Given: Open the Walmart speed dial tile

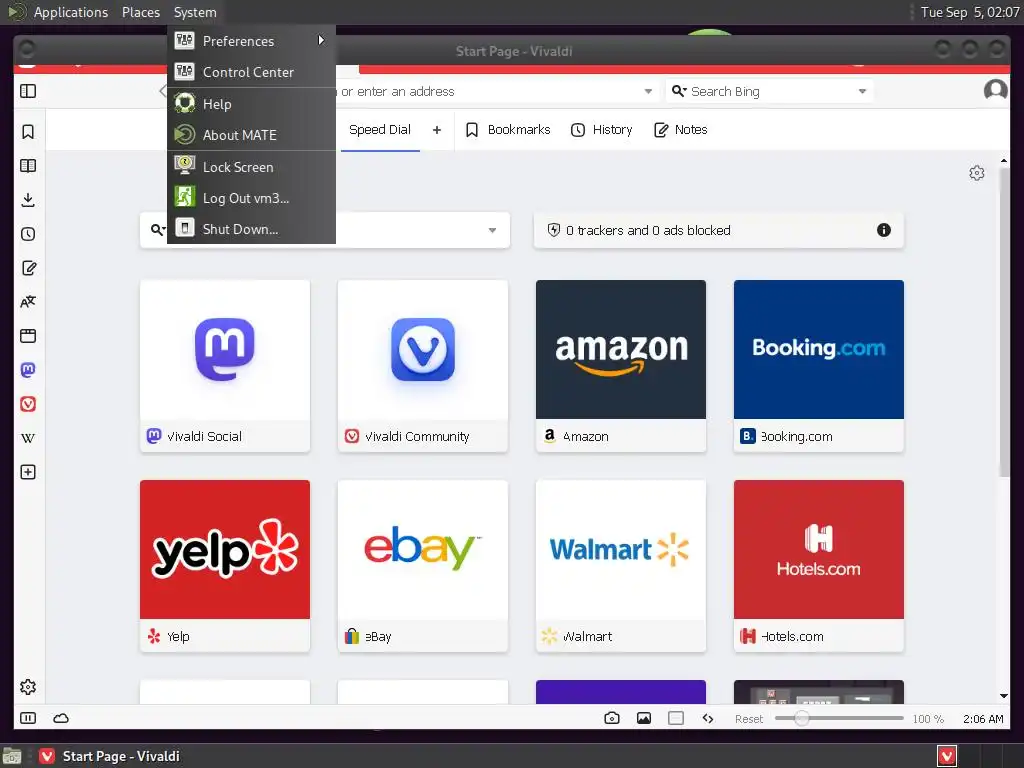Looking at the screenshot, I should click(620, 566).
